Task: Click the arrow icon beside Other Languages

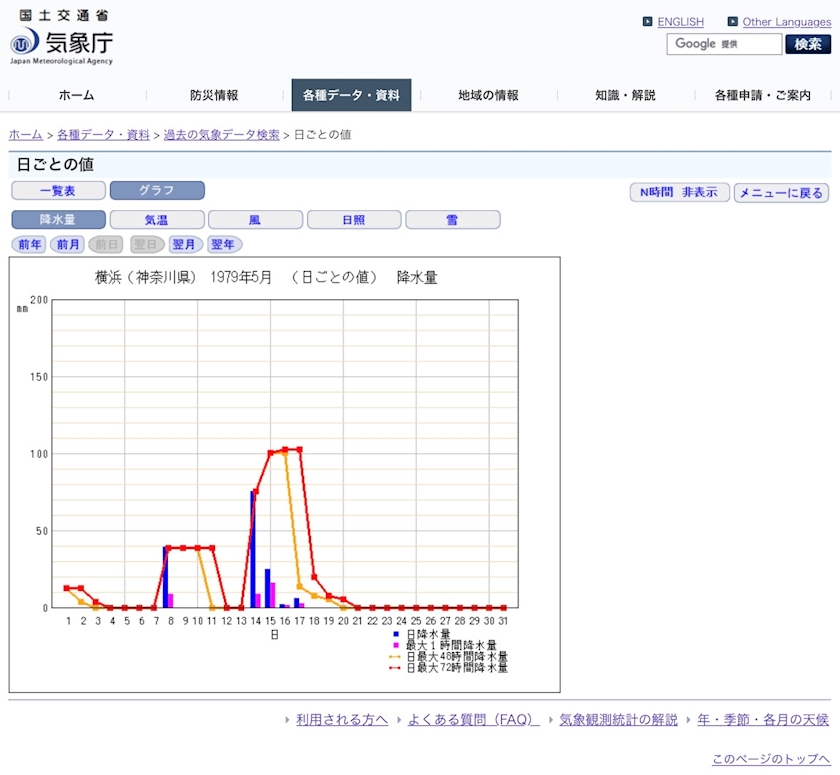Action: (x=733, y=22)
